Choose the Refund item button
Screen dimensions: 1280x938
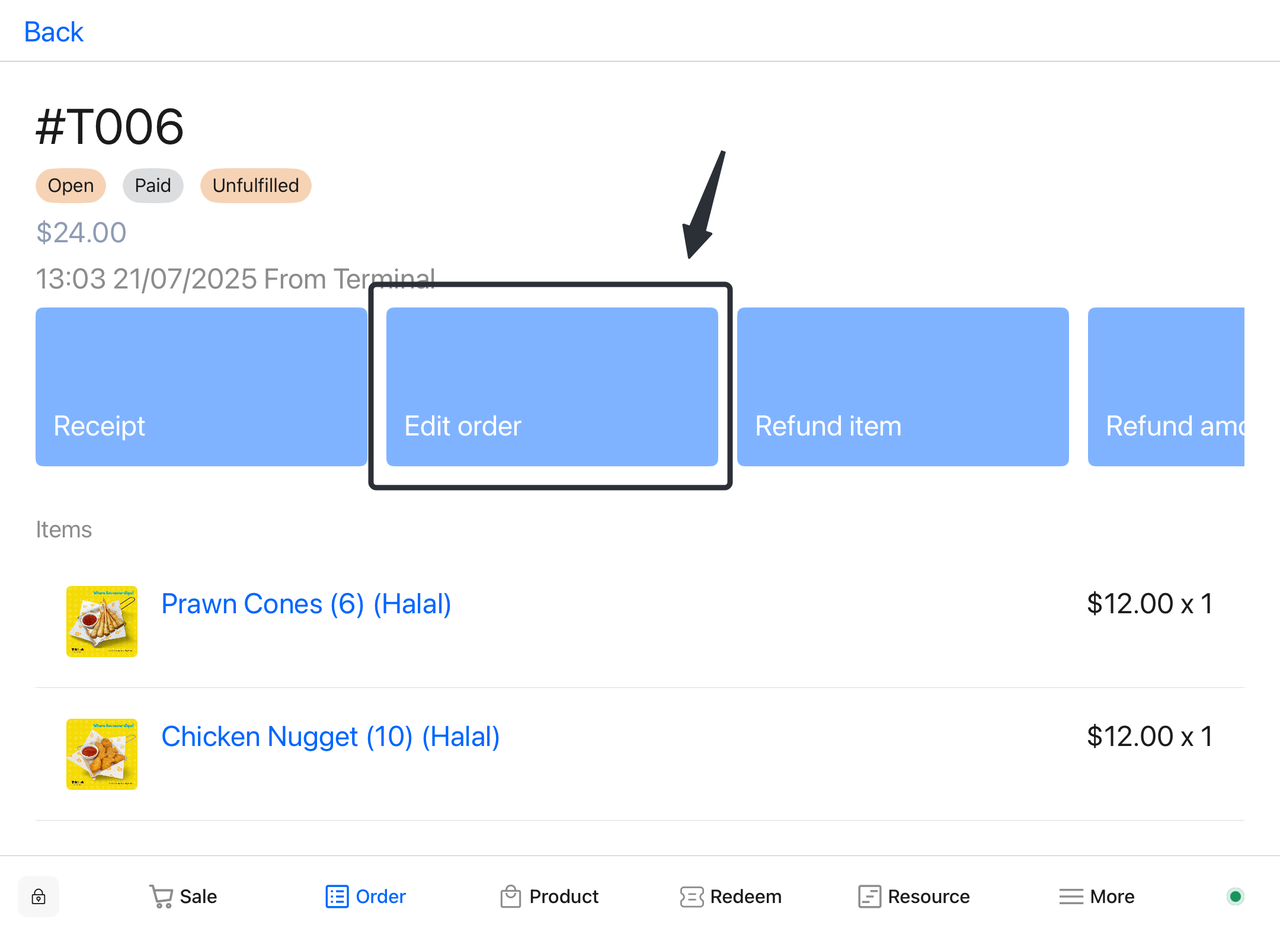point(902,387)
